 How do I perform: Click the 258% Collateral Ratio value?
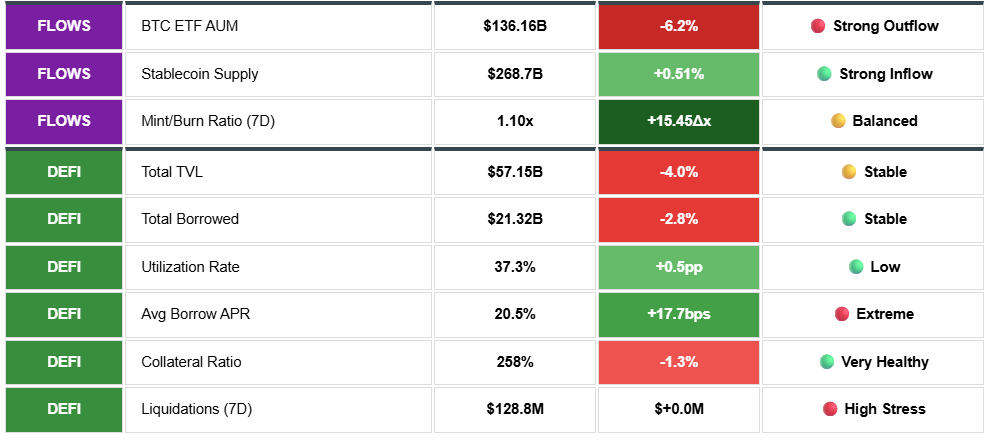(515, 362)
